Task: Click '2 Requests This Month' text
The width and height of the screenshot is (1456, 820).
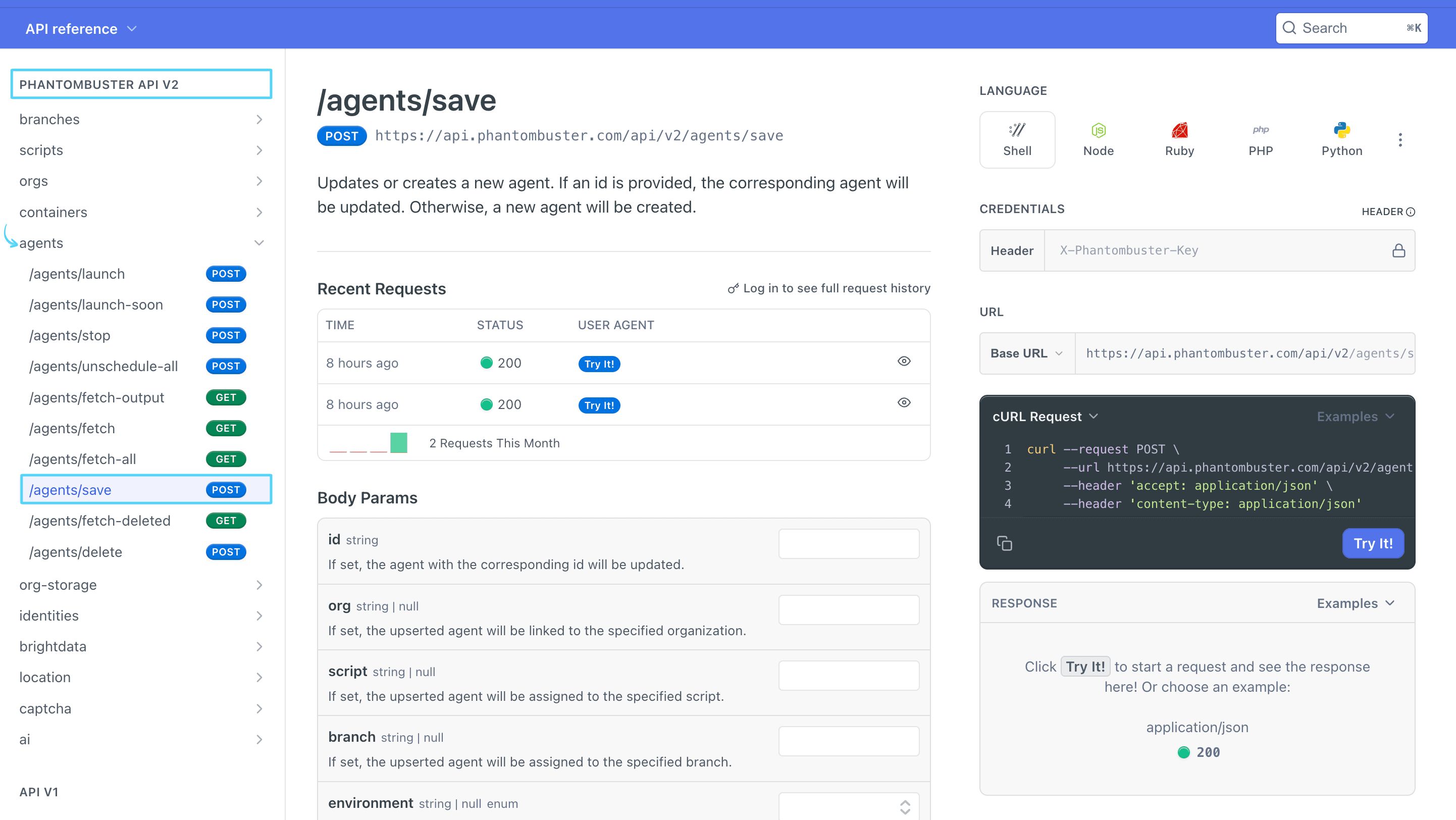Action: [495, 443]
